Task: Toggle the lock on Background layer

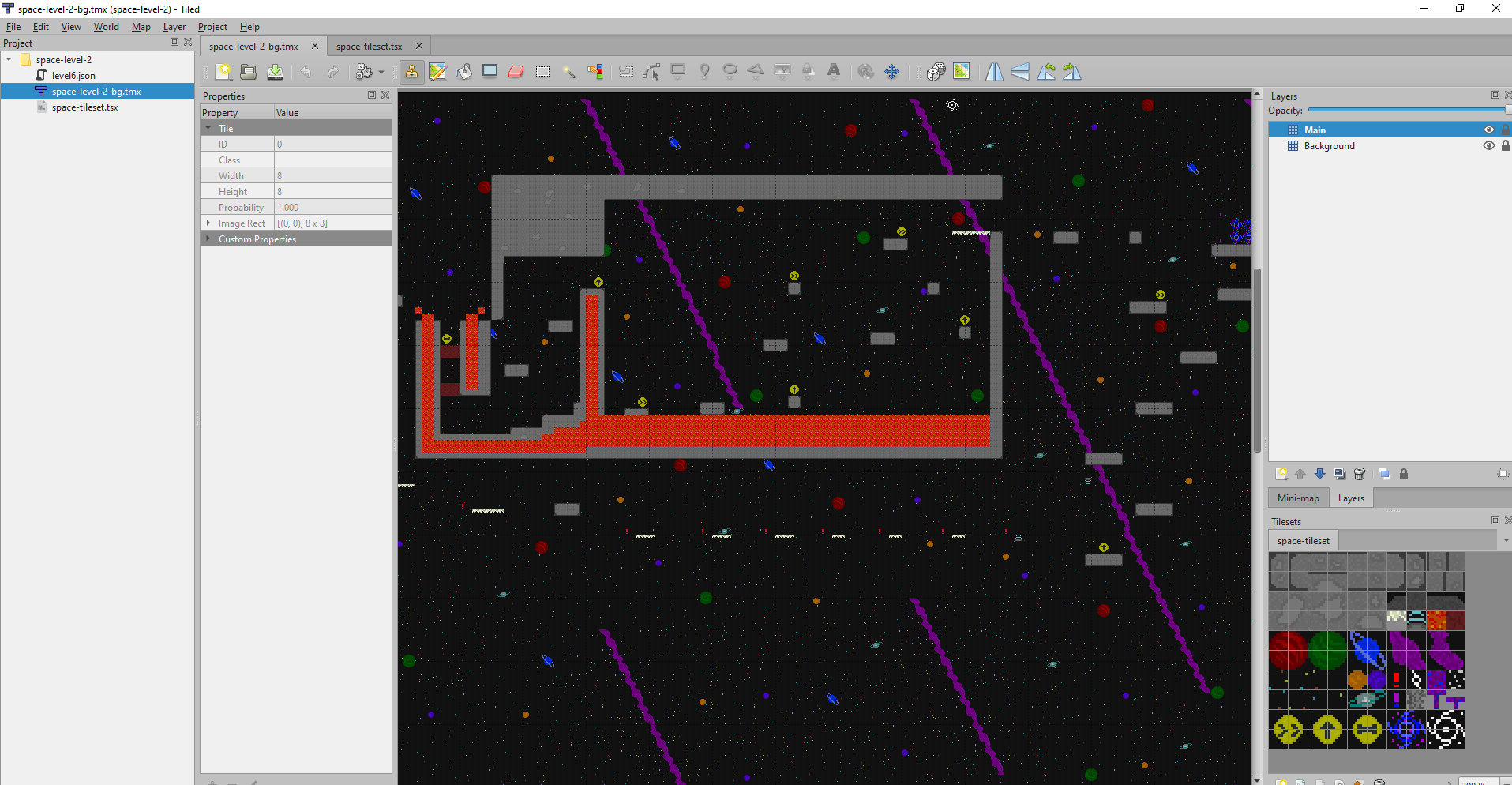Action: (x=1505, y=146)
